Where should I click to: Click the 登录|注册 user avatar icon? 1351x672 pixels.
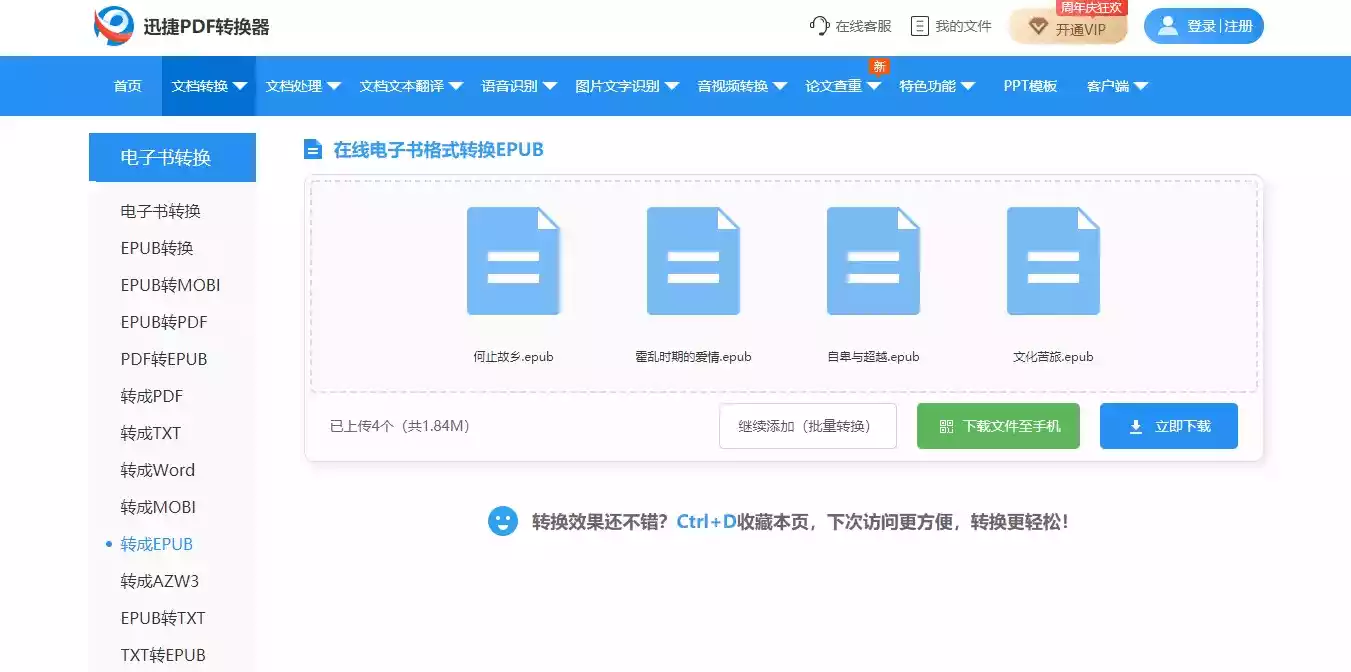click(x=1167, y=26)
